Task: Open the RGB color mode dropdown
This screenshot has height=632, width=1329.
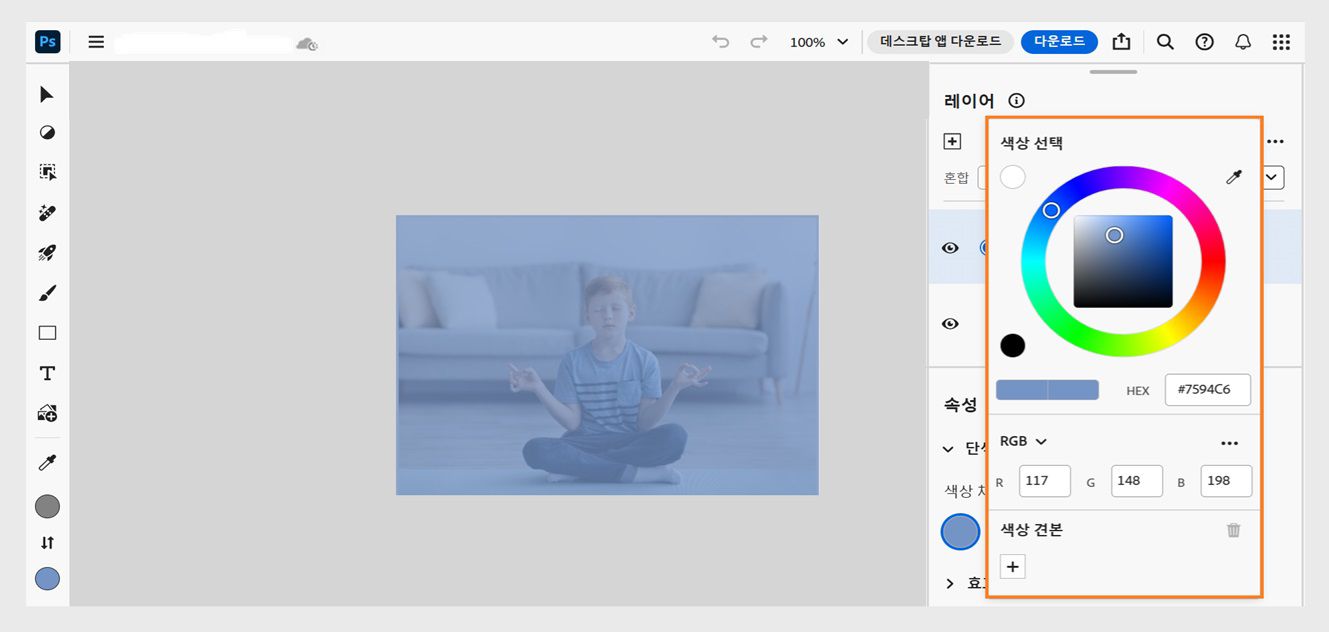Action: (1024, 441)
